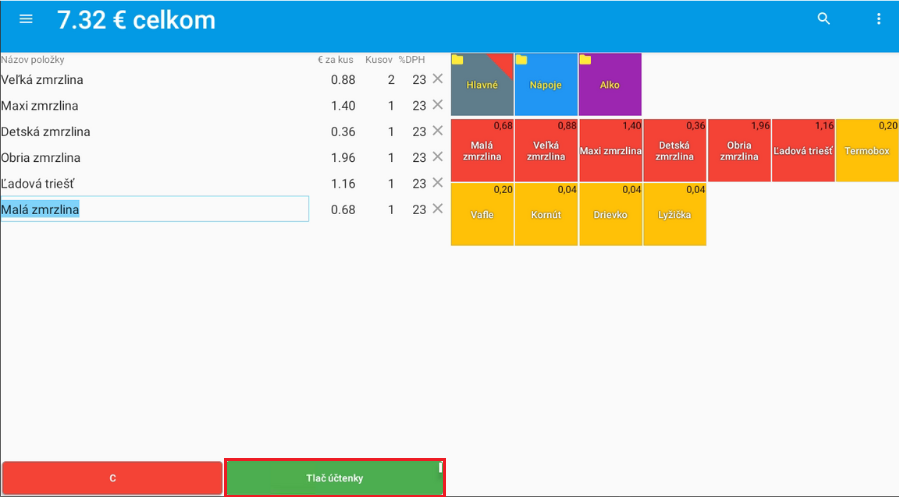Add Kornút product to order
The width and height of the screenshot is (899, 497).
pos(546,214)
